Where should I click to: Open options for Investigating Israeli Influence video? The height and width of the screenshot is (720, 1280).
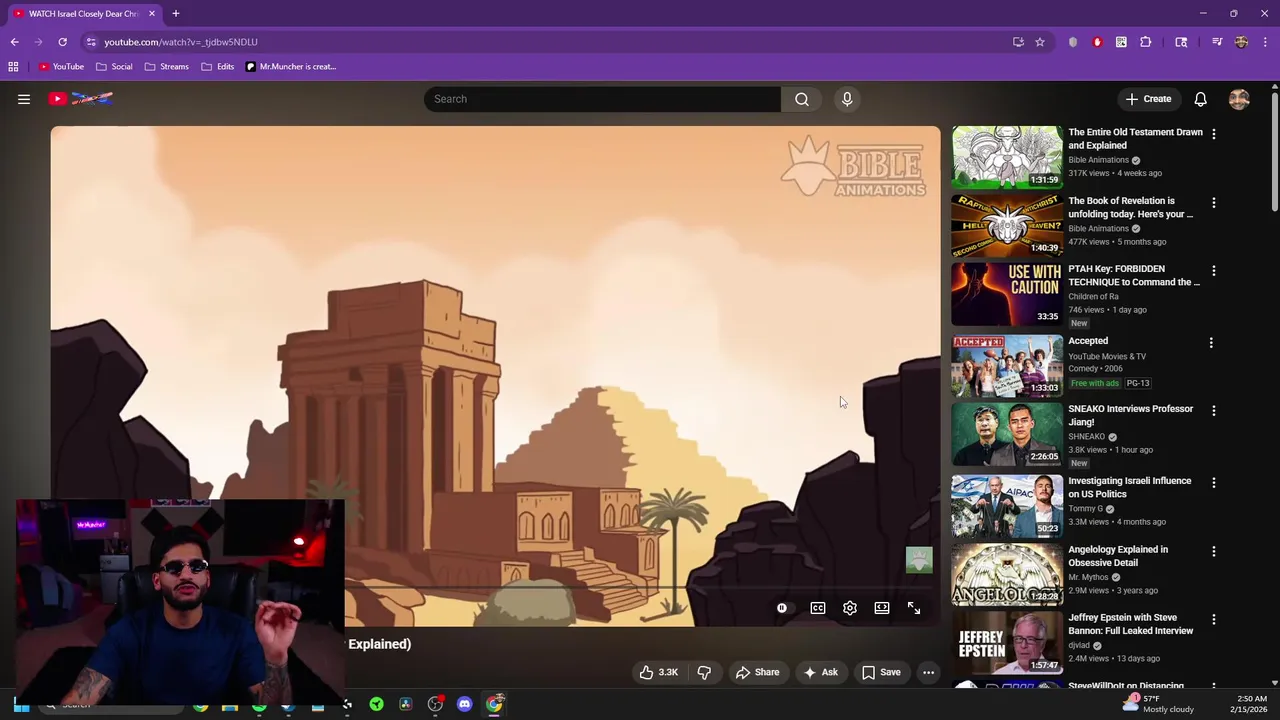point(1213,483)
